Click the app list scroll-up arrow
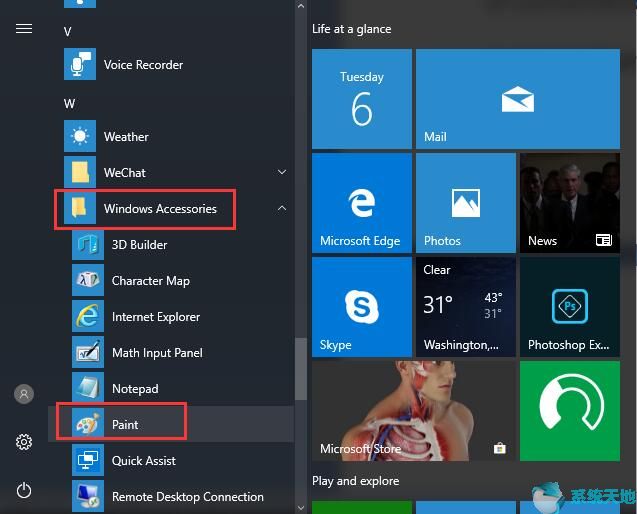Viewport: 637px width, 514px height. pyautogui.click(x=301, y=6)
